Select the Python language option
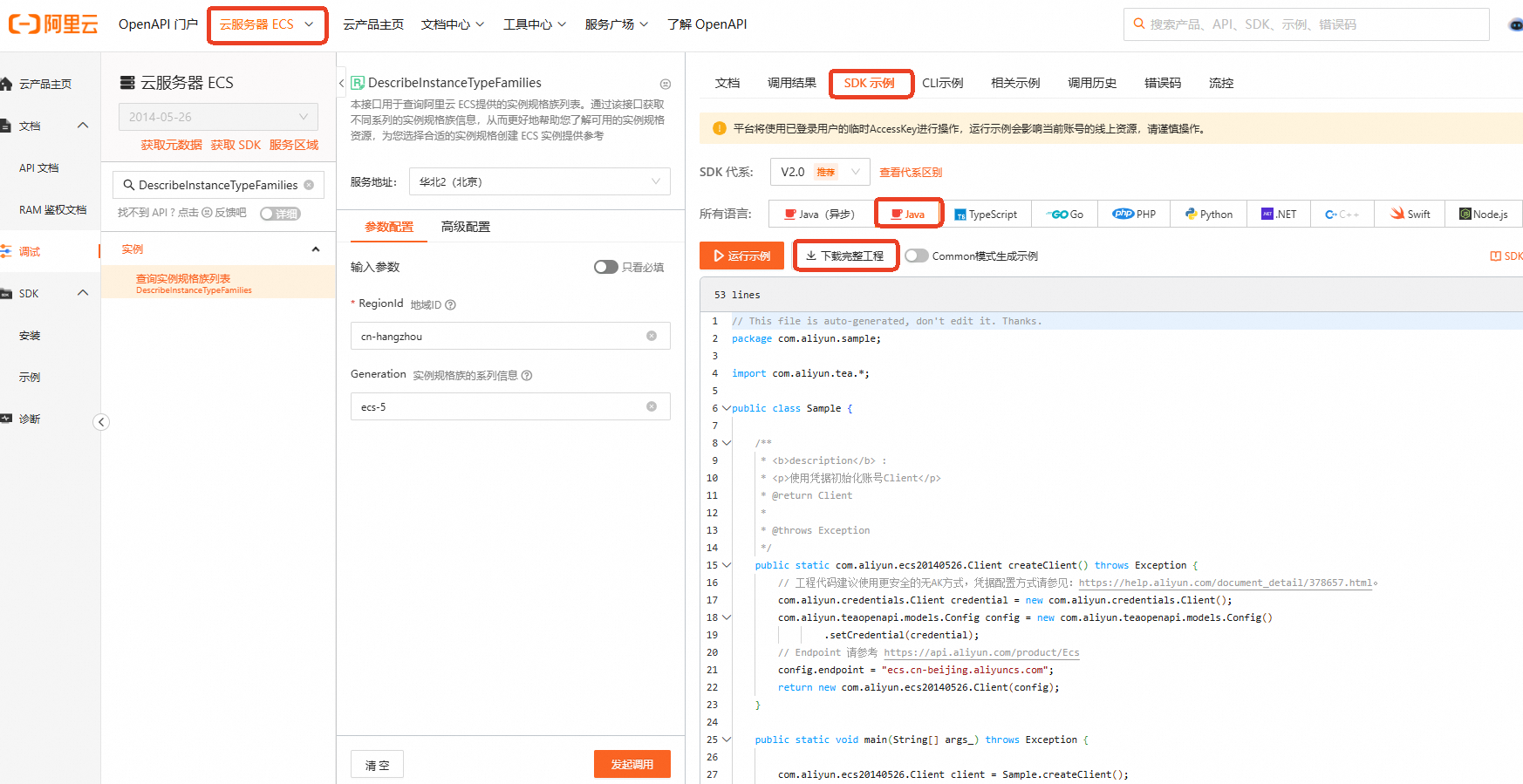This screenshot has width=1523, height=784. click(x=1208, y=214)
